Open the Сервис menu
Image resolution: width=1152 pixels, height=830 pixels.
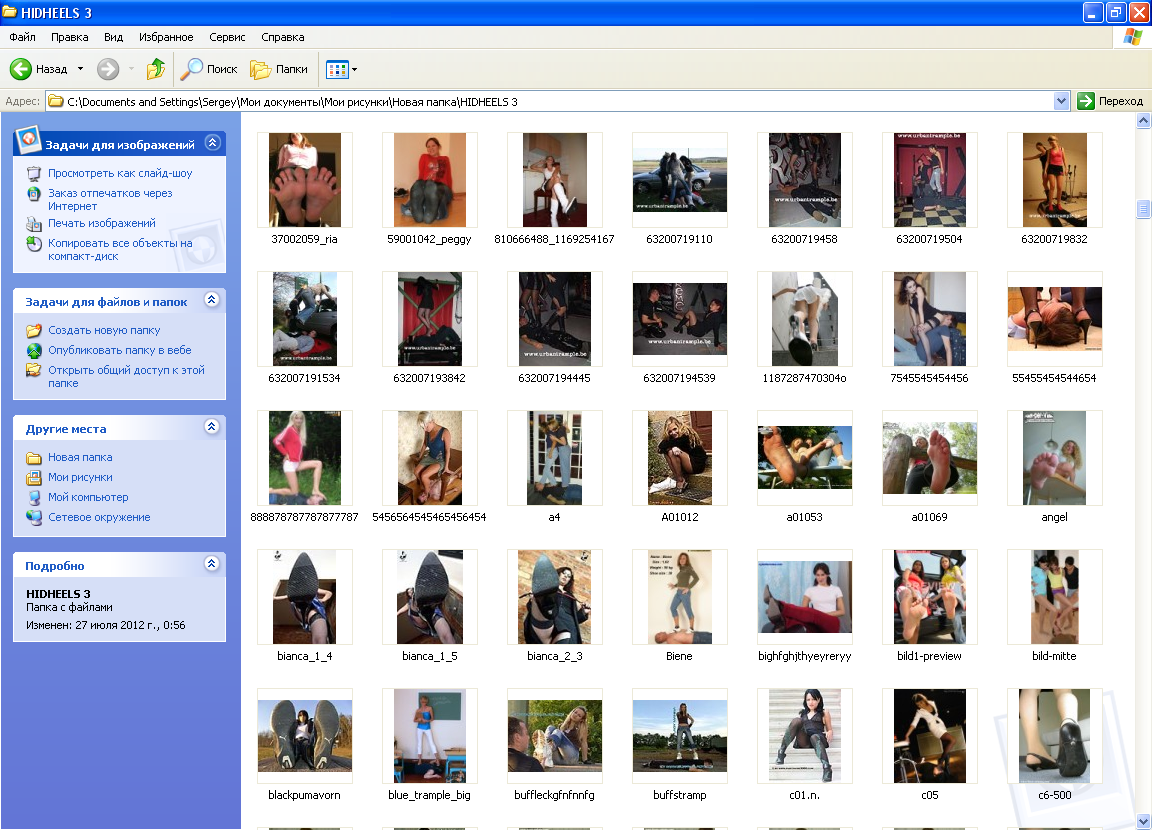227,37
